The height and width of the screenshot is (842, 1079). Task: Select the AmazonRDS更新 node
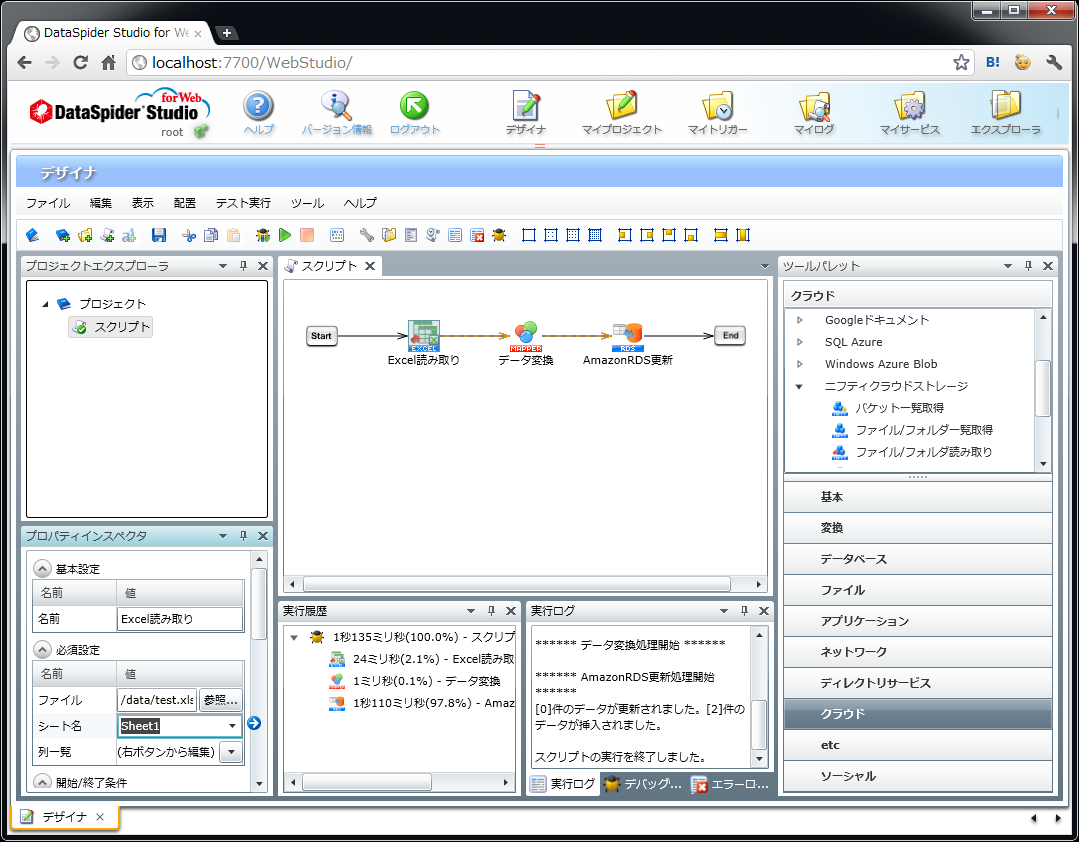point(628,333)
